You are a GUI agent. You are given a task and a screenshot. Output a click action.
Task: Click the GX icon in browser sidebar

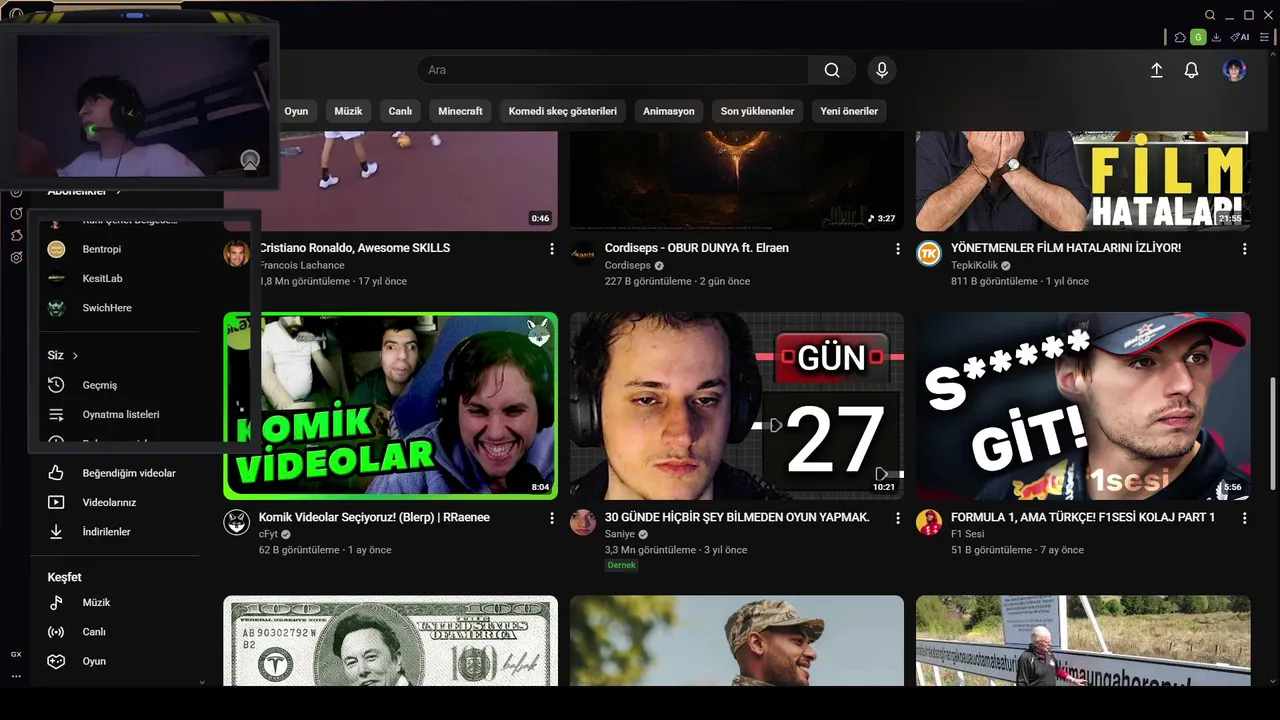pos(16,654)
